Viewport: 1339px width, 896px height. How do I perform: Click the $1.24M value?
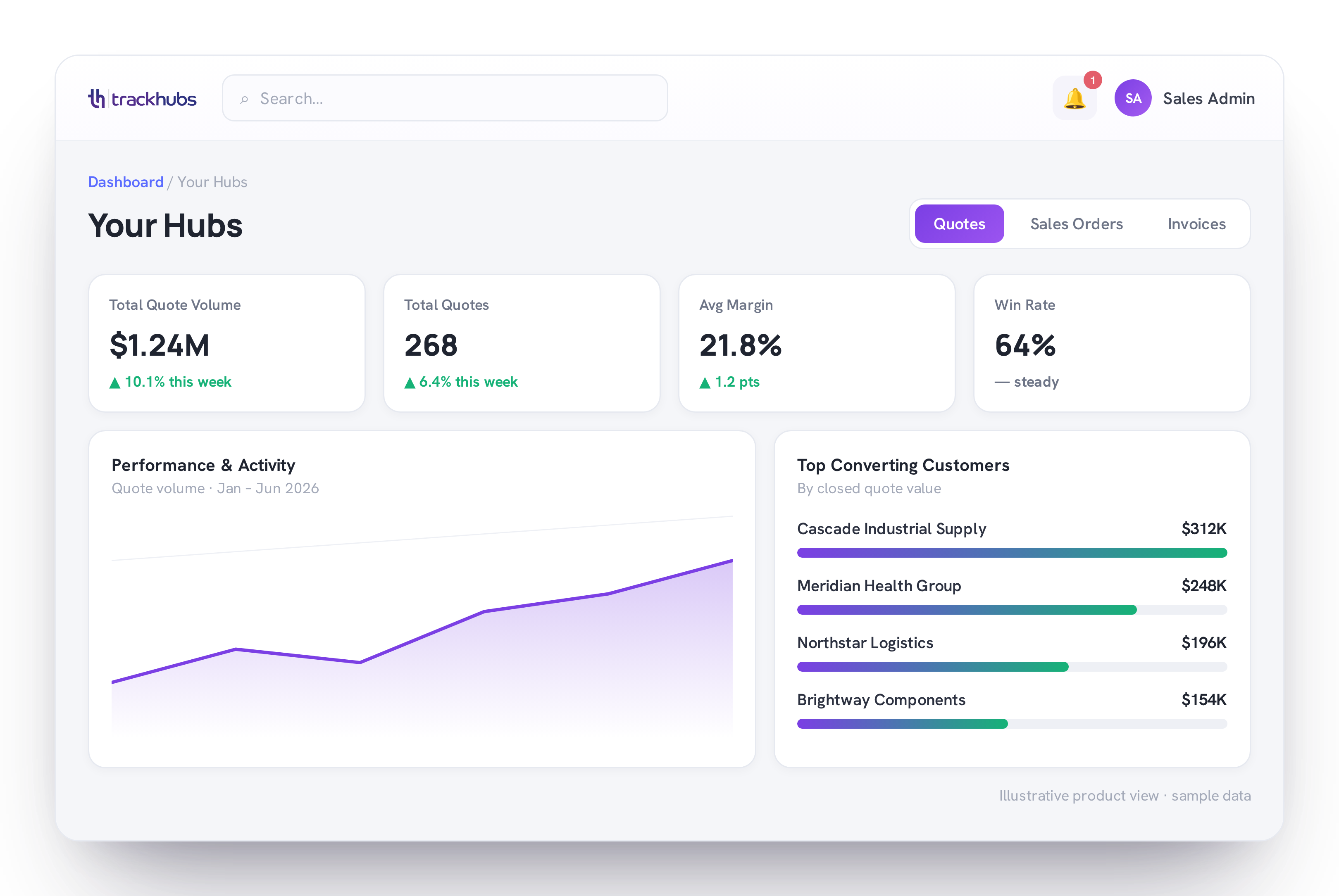point(160,345)
